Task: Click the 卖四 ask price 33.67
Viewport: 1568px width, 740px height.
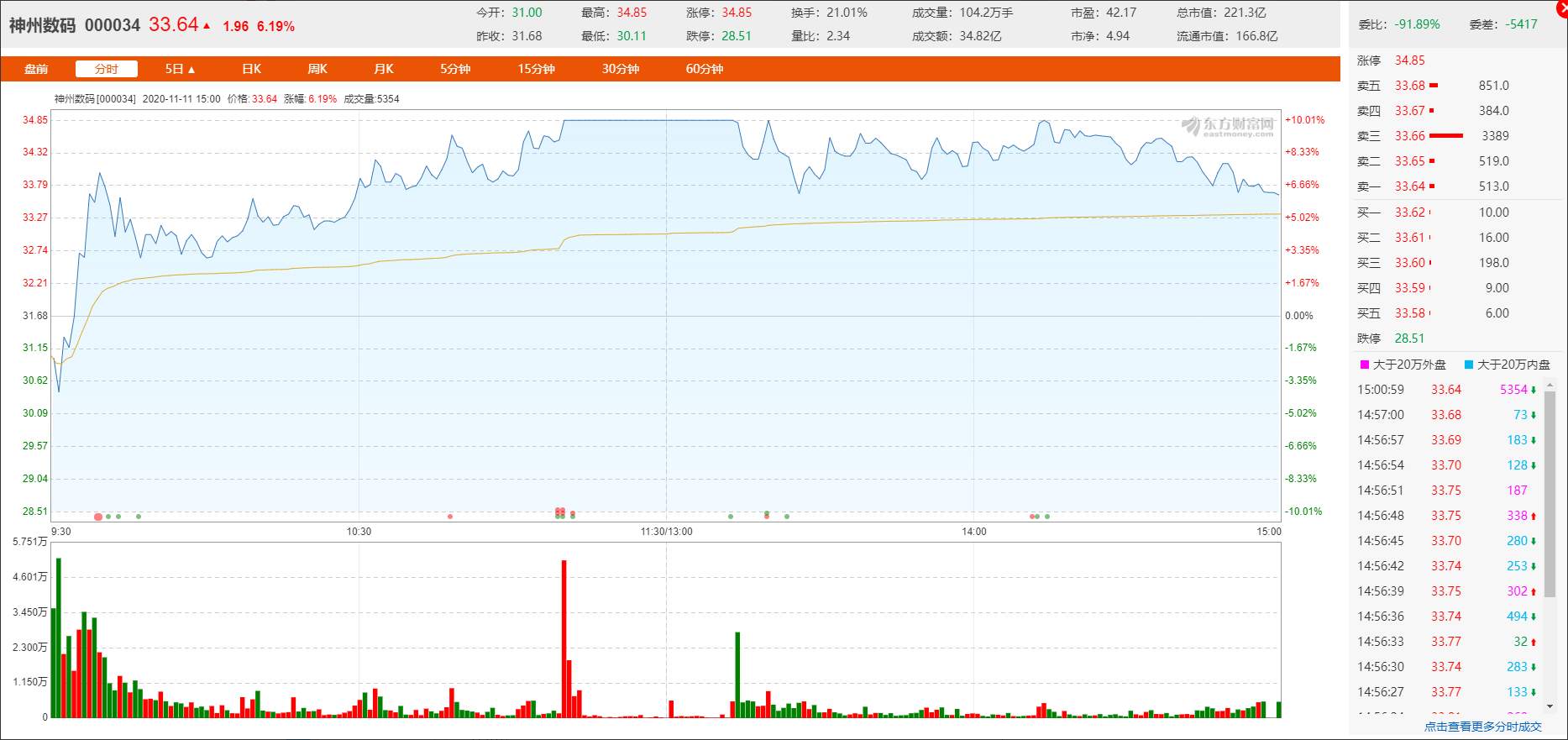Action: [1410, 111]
